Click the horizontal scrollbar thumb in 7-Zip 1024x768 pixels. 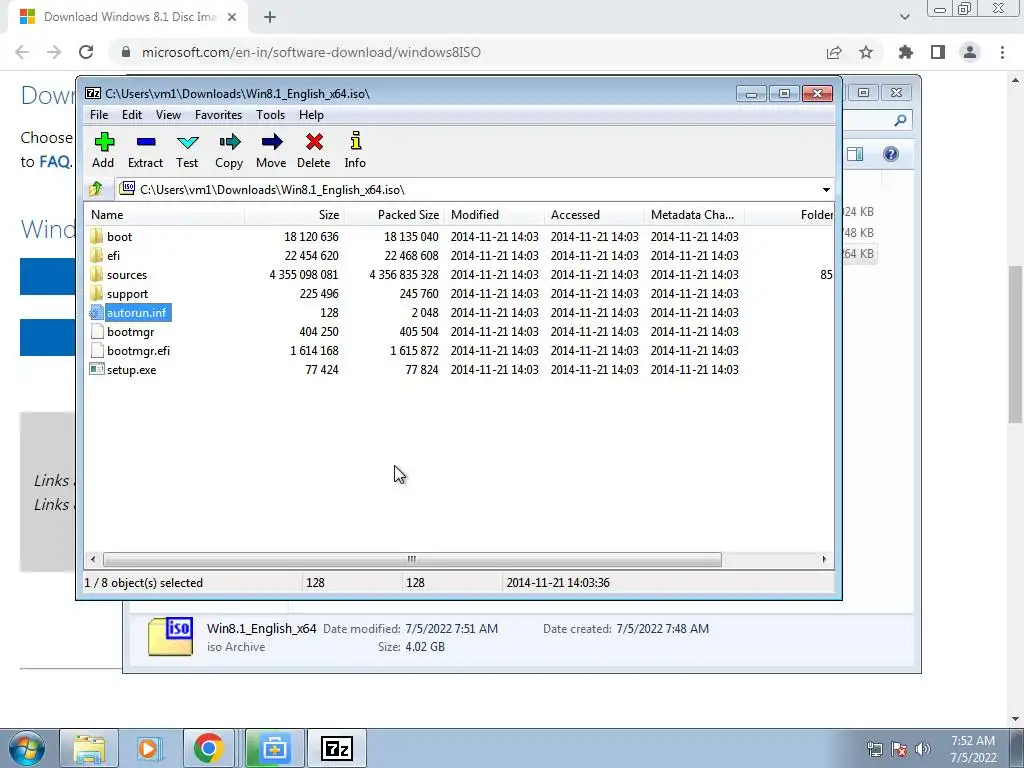pyautogui.click(x=412, y=559)
